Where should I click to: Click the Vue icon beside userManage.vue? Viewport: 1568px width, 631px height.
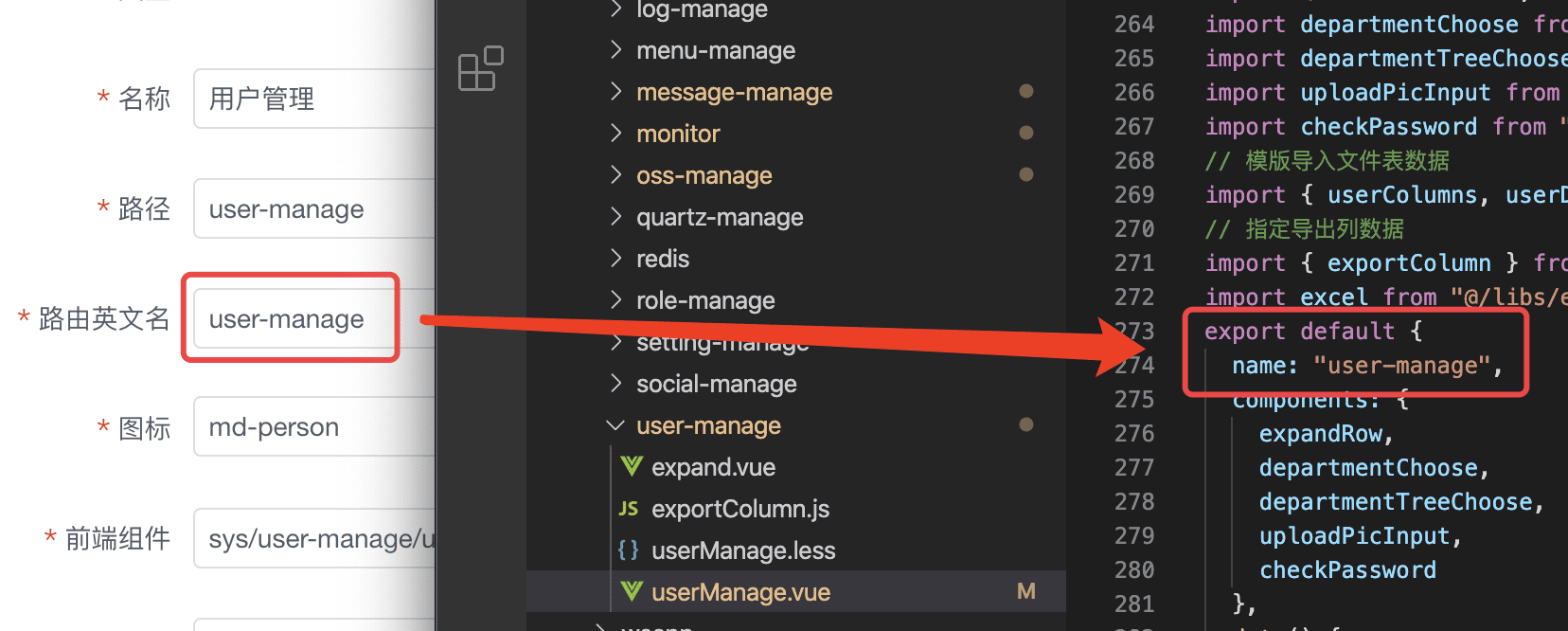(x=631, y=592)
